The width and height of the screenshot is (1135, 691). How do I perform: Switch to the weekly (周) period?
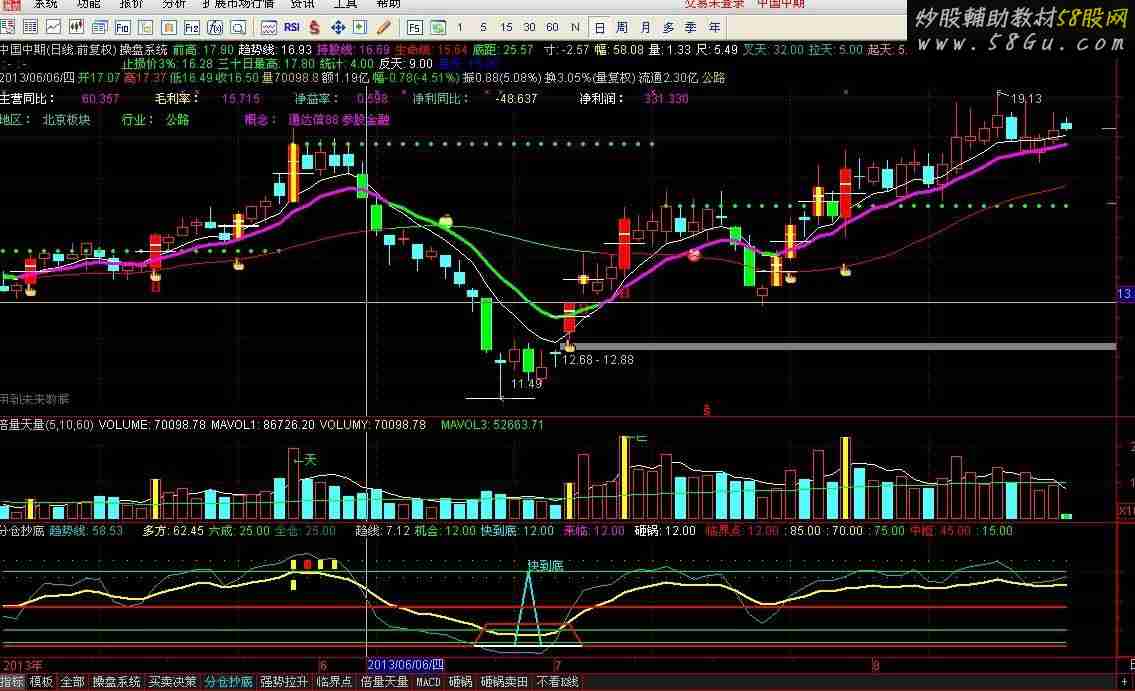[x=622, y=27]
